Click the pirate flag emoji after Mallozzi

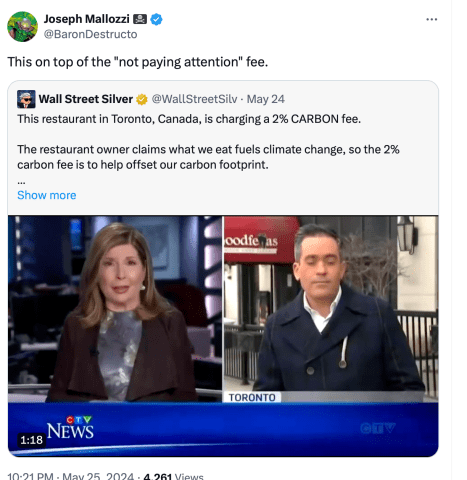(140, 19)
